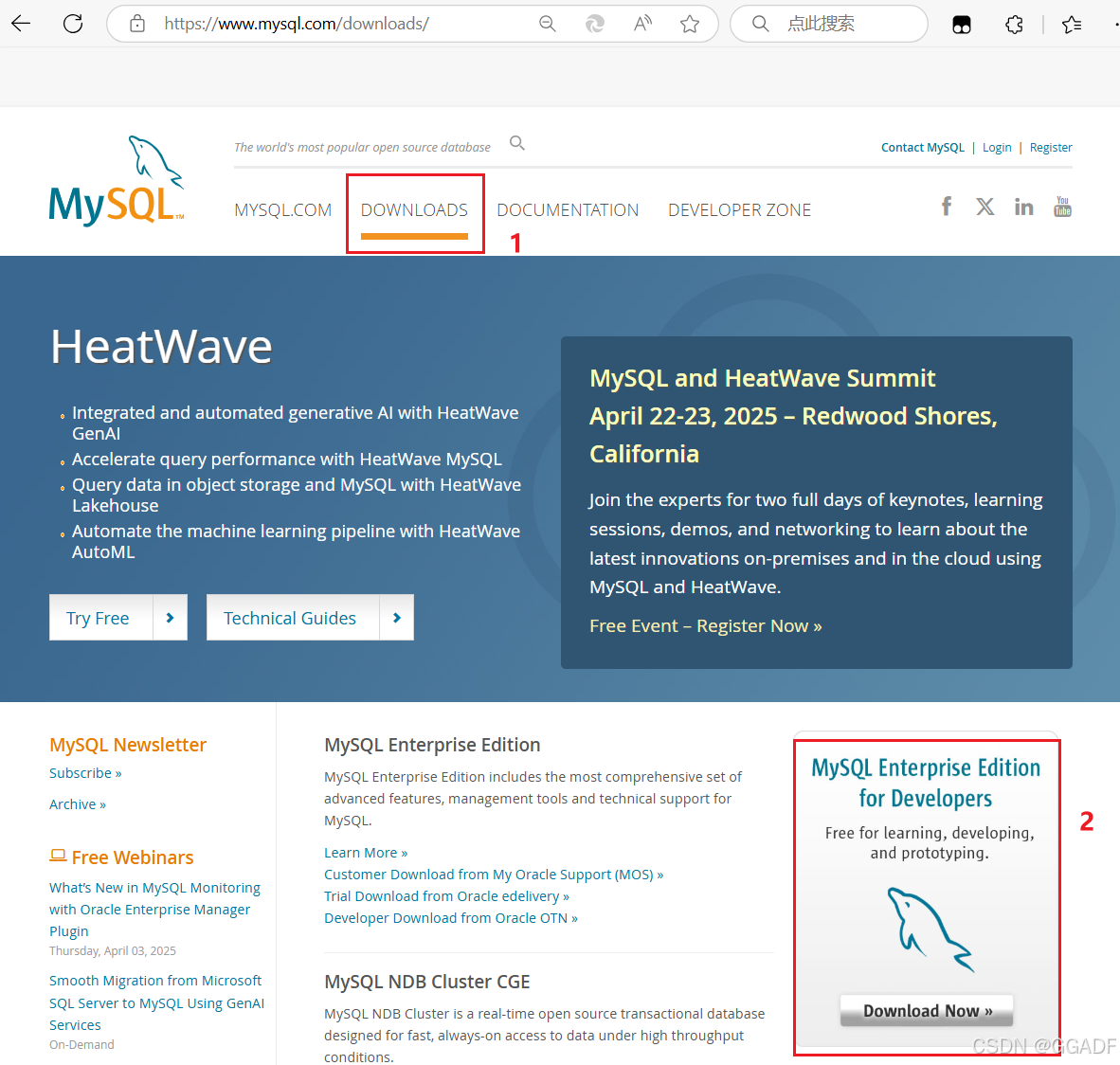Screen dimensions: 1120x1065
Task: Reload the page with refresh icon
Action: [x=73, y=24]
